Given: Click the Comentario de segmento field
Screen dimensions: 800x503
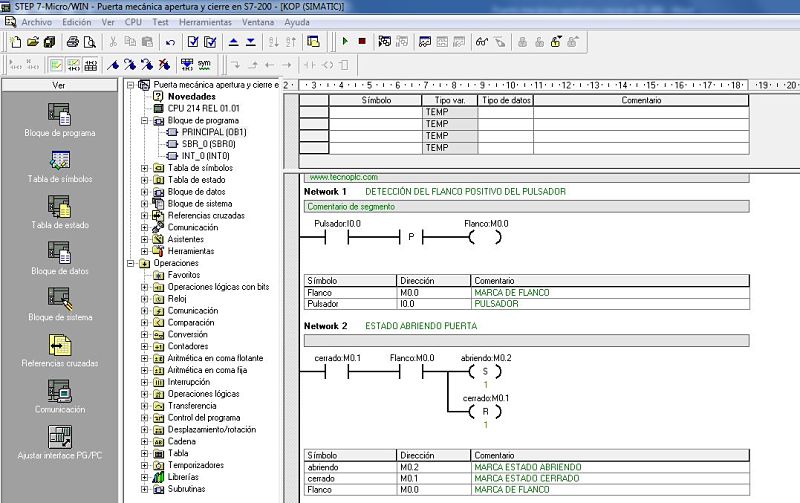Looking at the screenshot, I should point(527,207).
